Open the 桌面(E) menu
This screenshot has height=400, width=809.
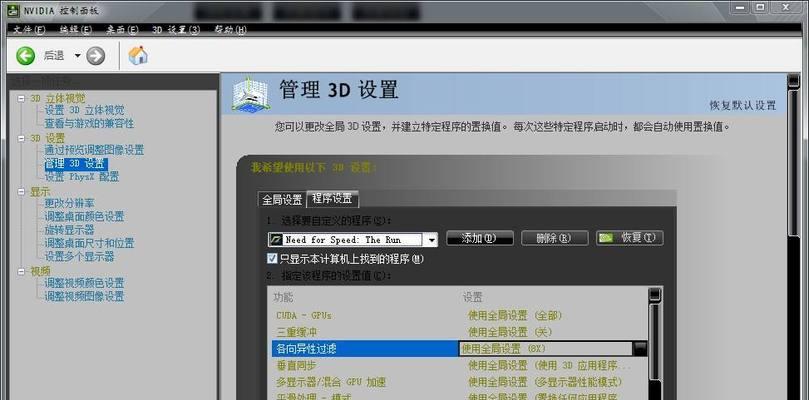[x=122, y=30]
